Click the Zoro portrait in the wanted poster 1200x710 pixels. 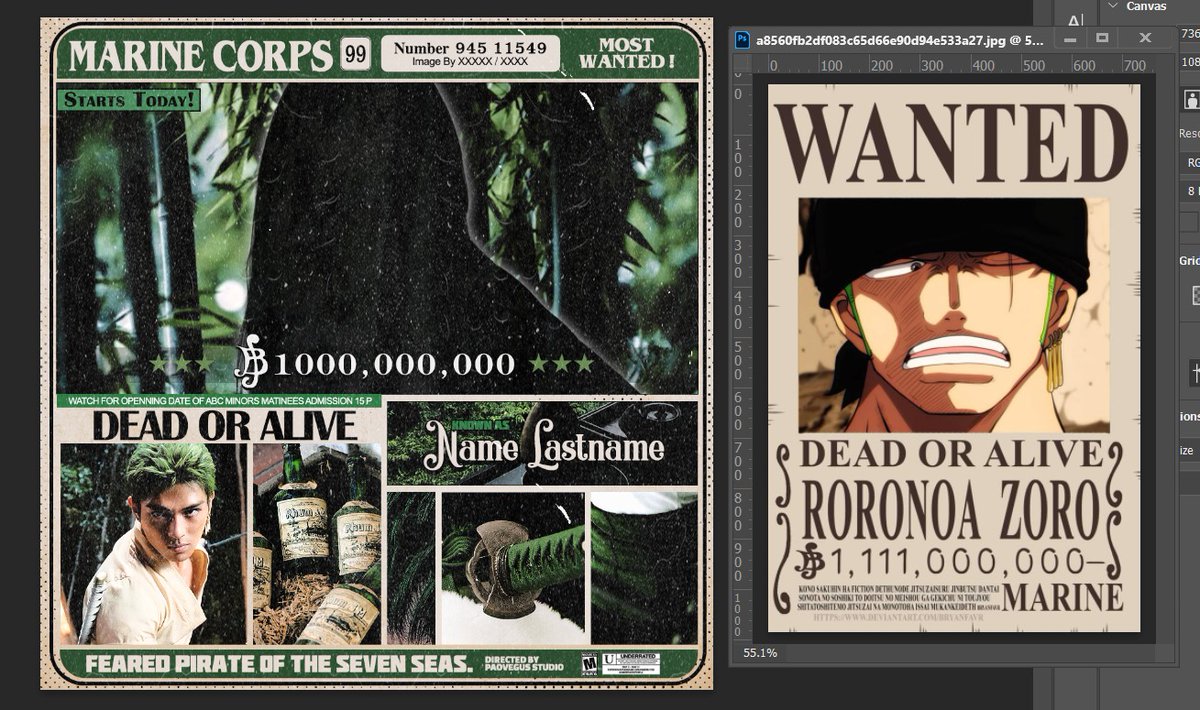(x=954, y=315)
